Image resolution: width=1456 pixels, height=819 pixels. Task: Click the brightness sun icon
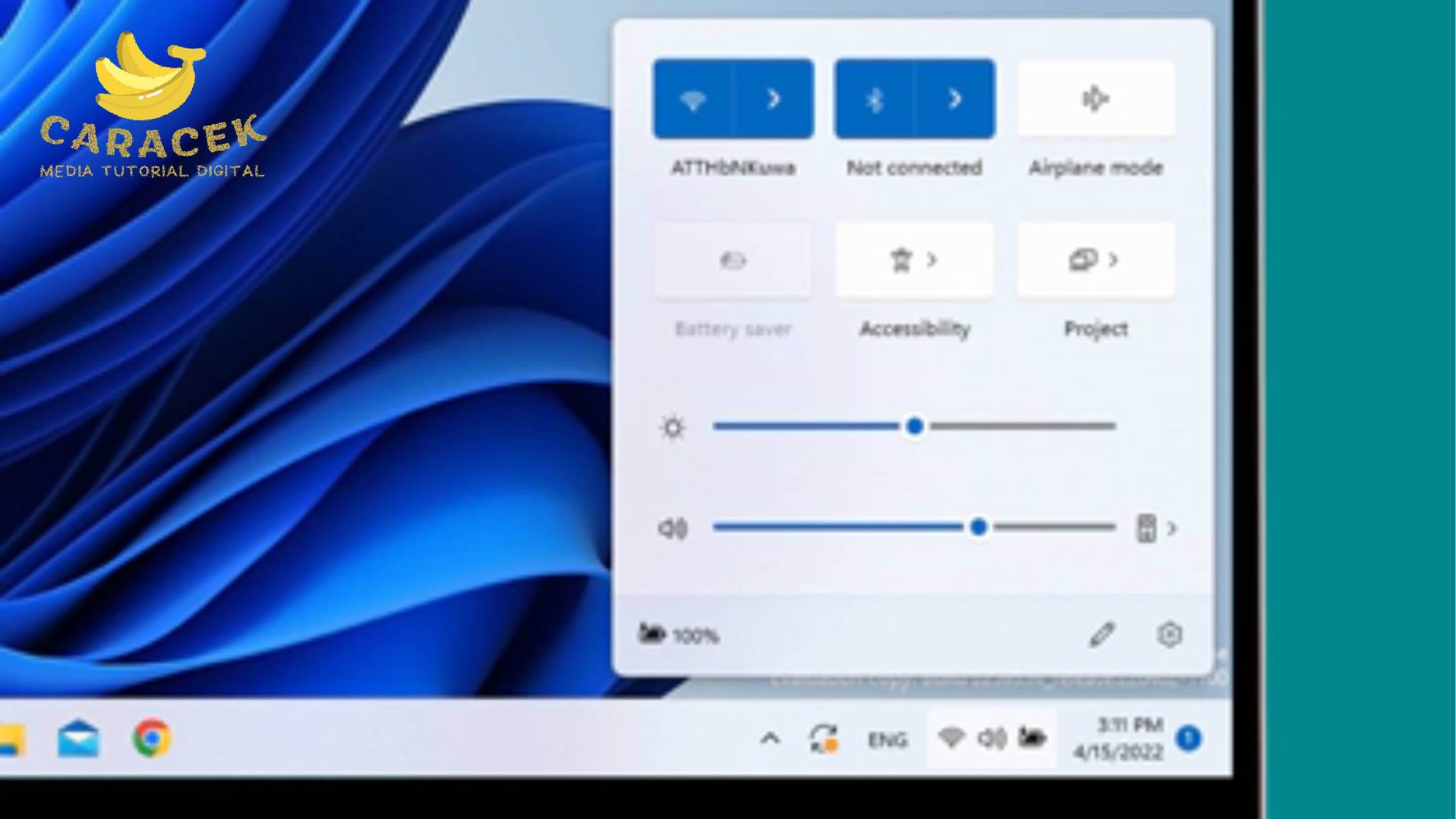672,427
